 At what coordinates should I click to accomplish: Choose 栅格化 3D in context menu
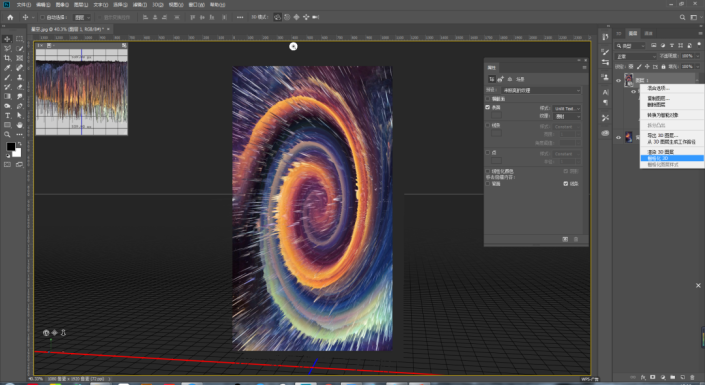coord(672,158)
